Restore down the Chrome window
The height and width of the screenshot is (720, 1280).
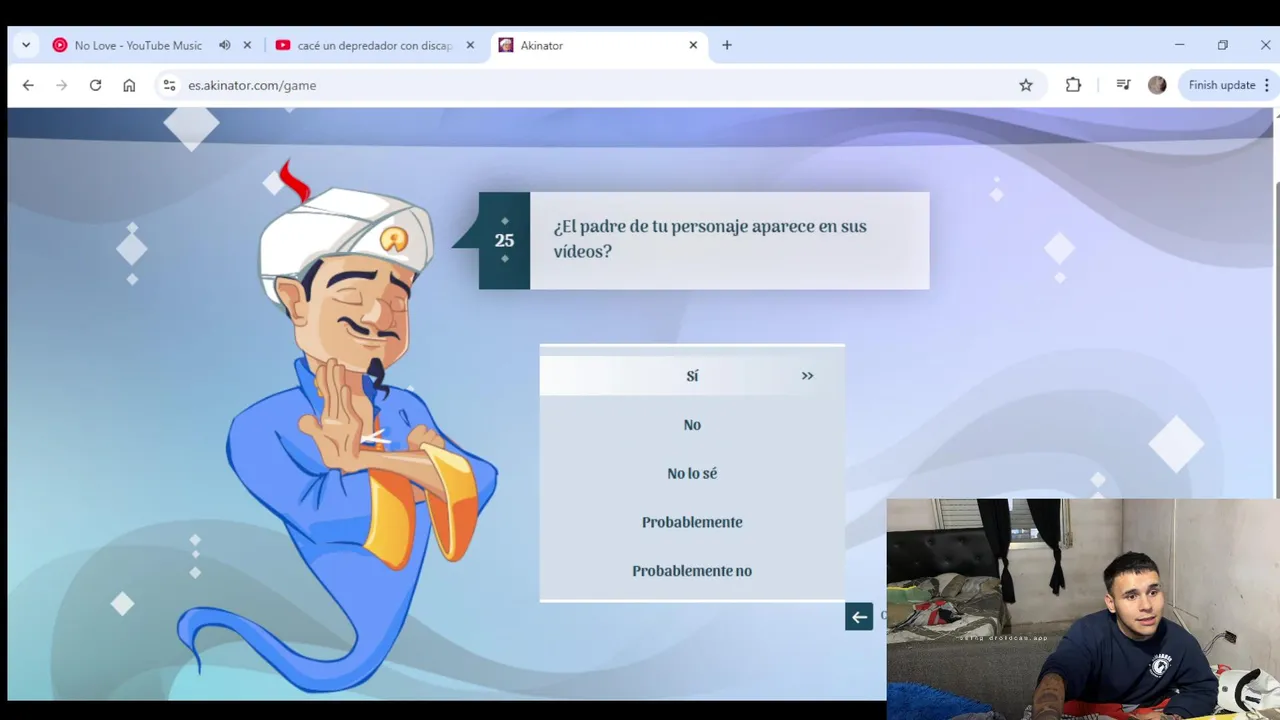pos(1222,45)
